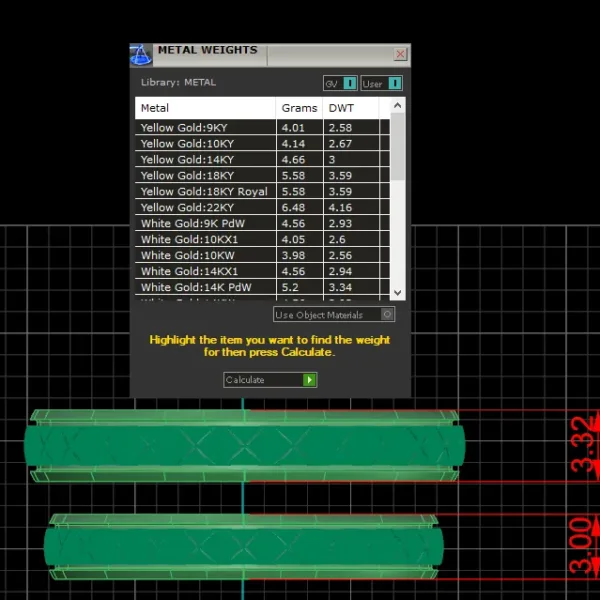Sort by the DWT column header
The image size is (600, 600).
pos(351,108)
